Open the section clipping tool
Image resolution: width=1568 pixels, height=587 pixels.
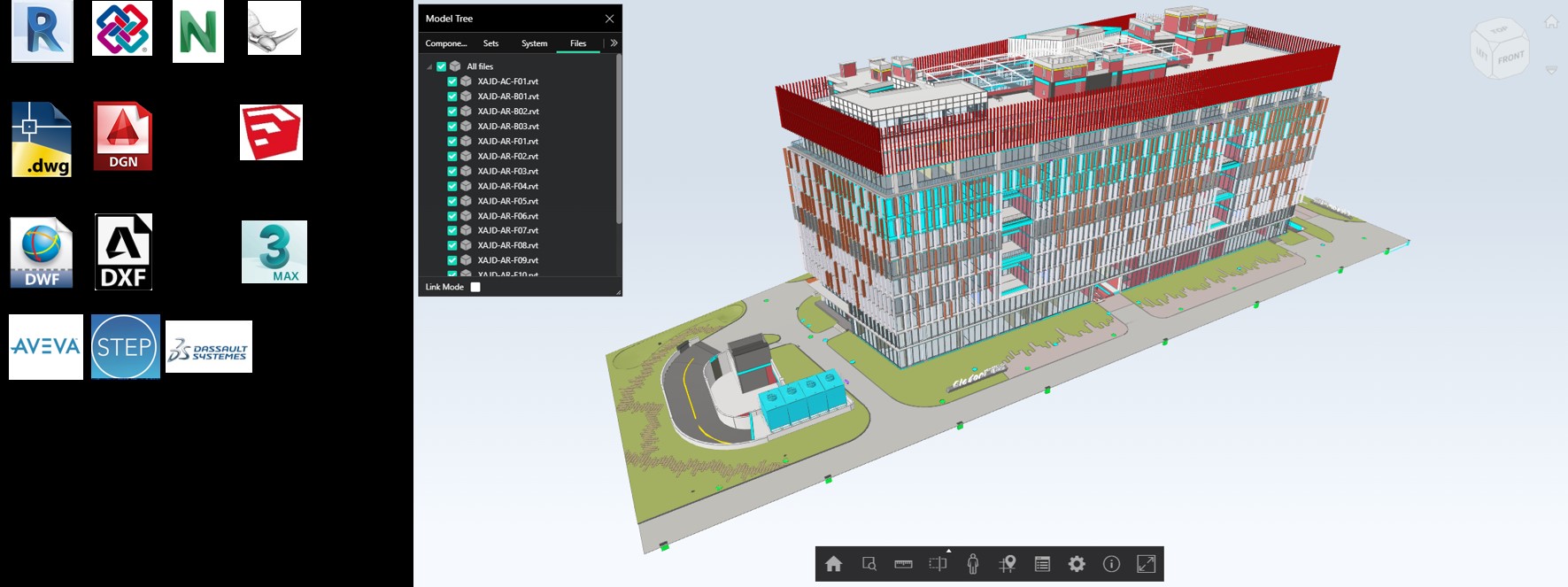click(x=938, y=564)
